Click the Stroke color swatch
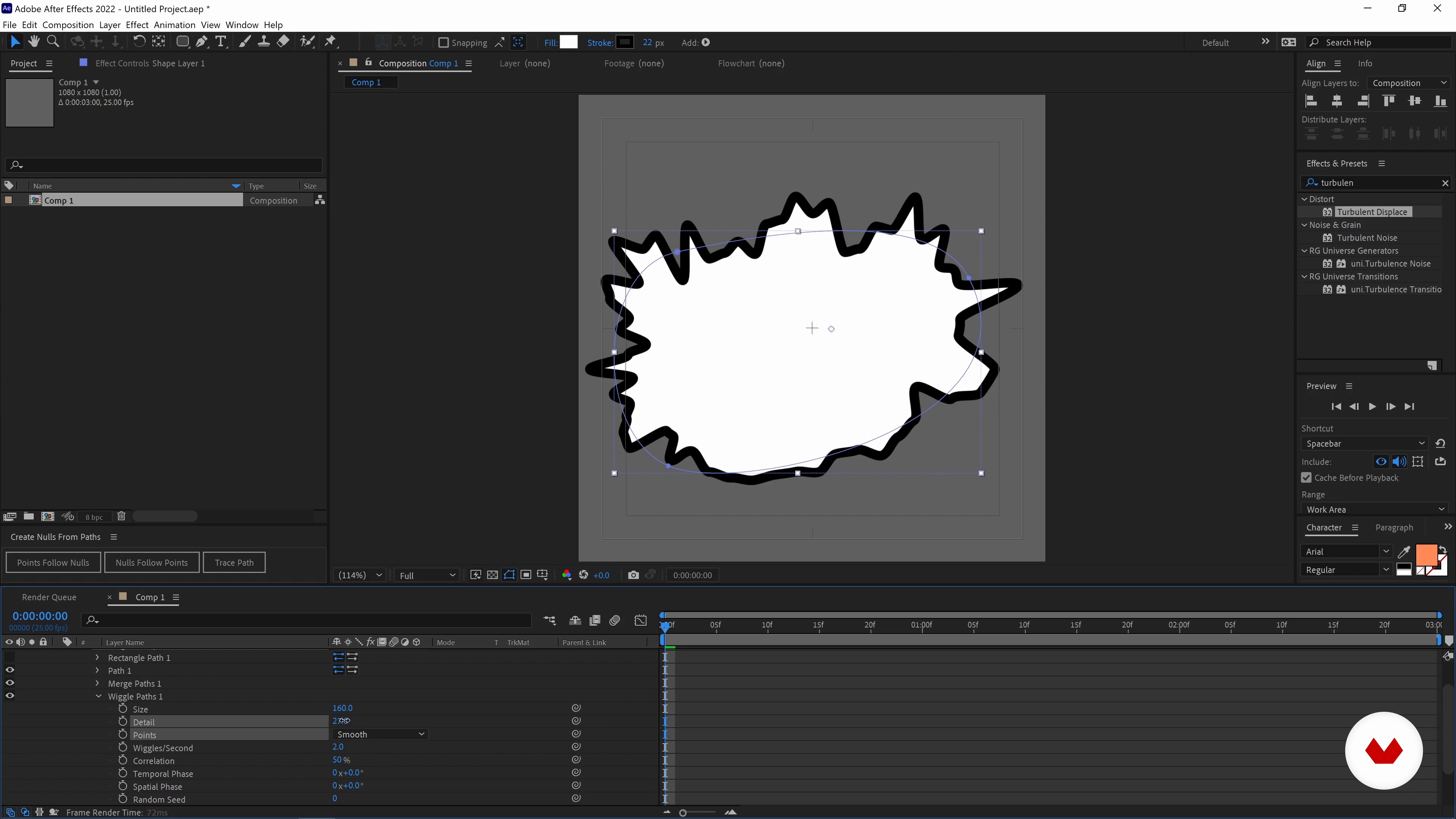Screen dimensions: 1456x819 click(x=624, y=42)
